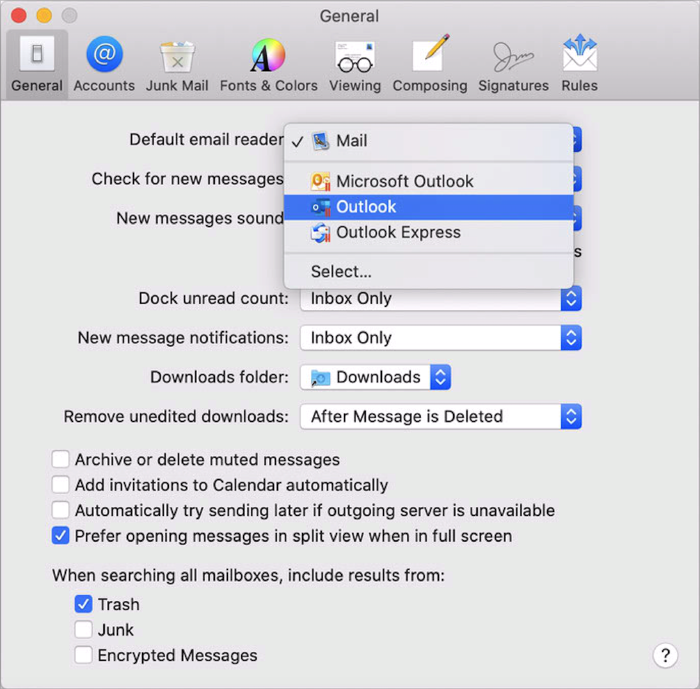The image size is (700, 689).
Task: Open the New message notifications dropdown
Action: (440, 338)
